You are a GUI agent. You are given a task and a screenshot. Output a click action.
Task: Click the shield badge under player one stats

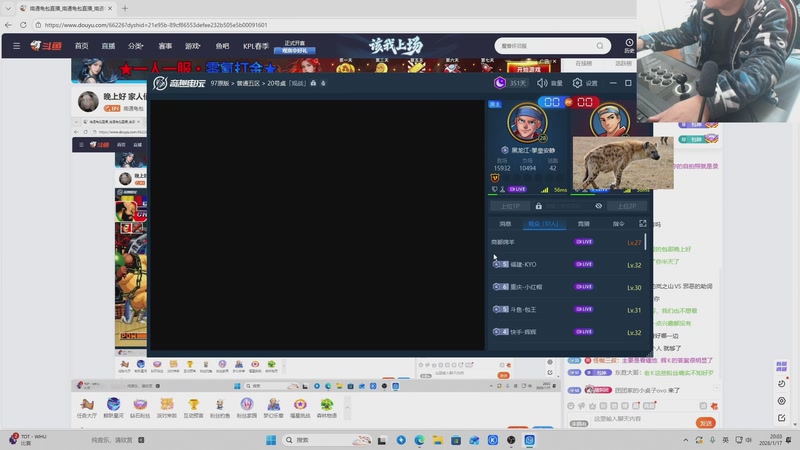[494, 178]
